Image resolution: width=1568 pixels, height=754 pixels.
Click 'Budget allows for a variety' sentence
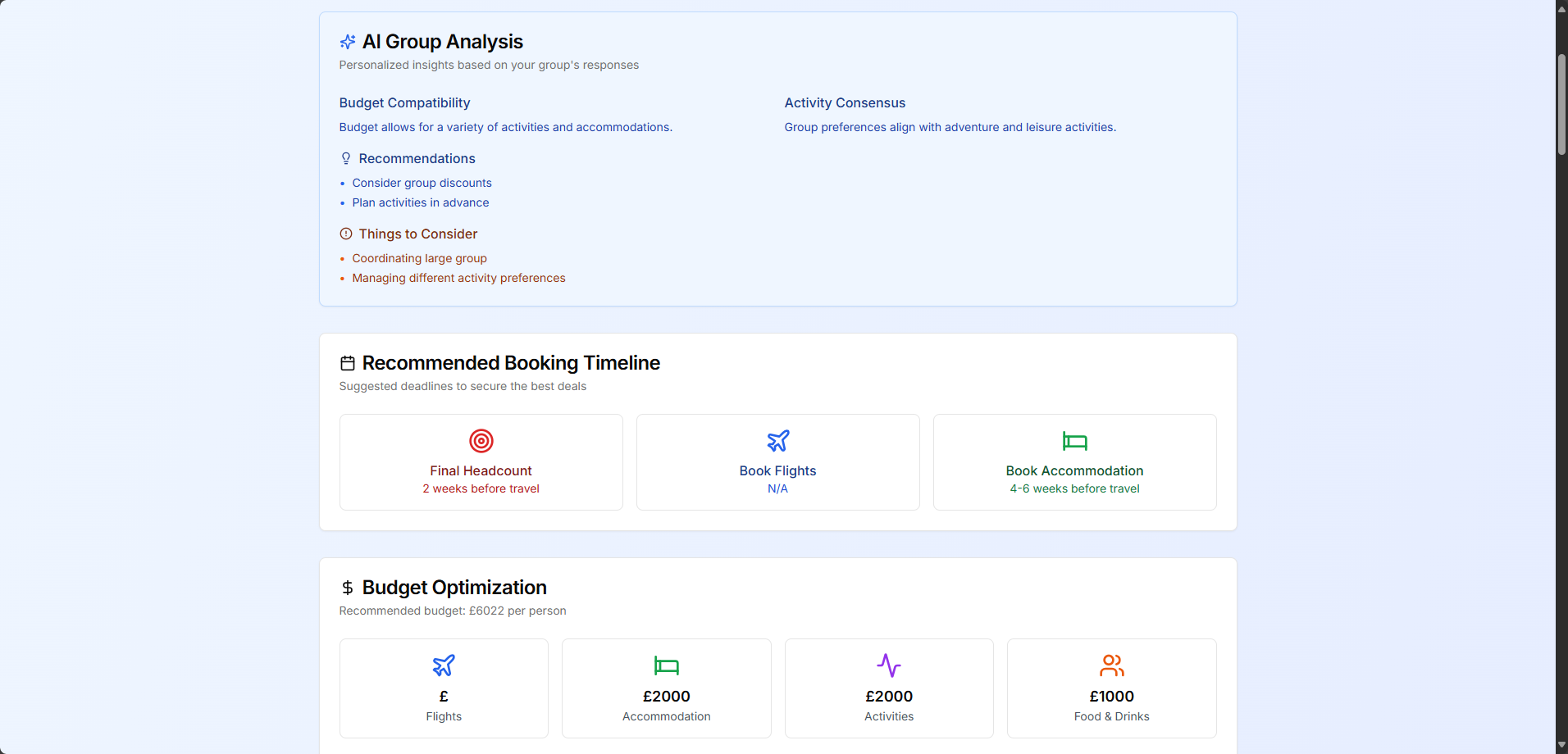click(x=506, y=127)
